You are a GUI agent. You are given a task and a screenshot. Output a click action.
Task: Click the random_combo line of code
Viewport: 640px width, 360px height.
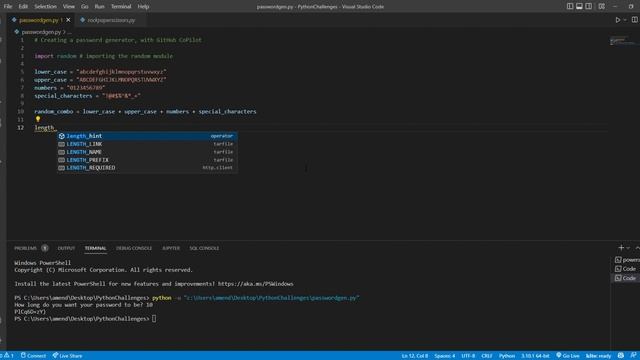click(x=145, y=111)
